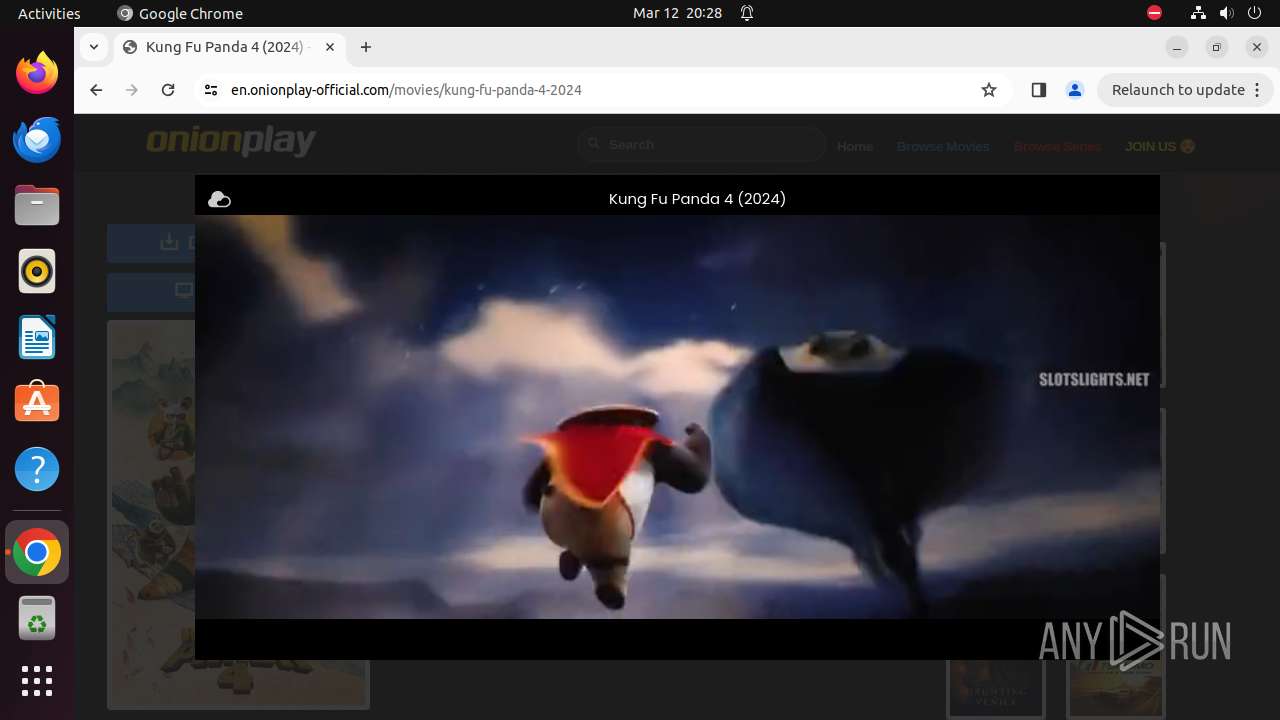This screenshot has width=1280, height=720.
Task: Open Rhythmbox music player in dock
Action: click(x=37, y=271)
